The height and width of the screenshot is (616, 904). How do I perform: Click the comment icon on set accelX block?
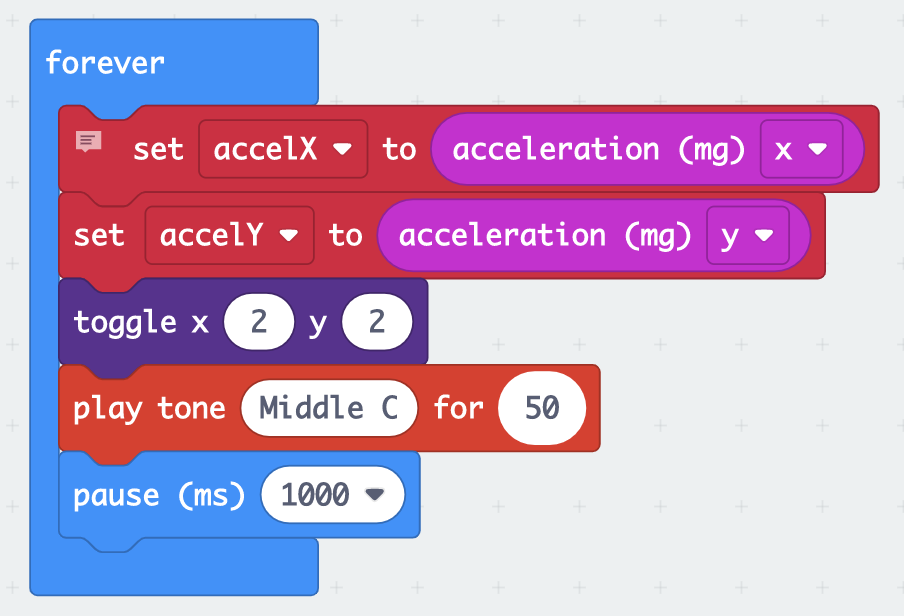(x=88, y=141)
